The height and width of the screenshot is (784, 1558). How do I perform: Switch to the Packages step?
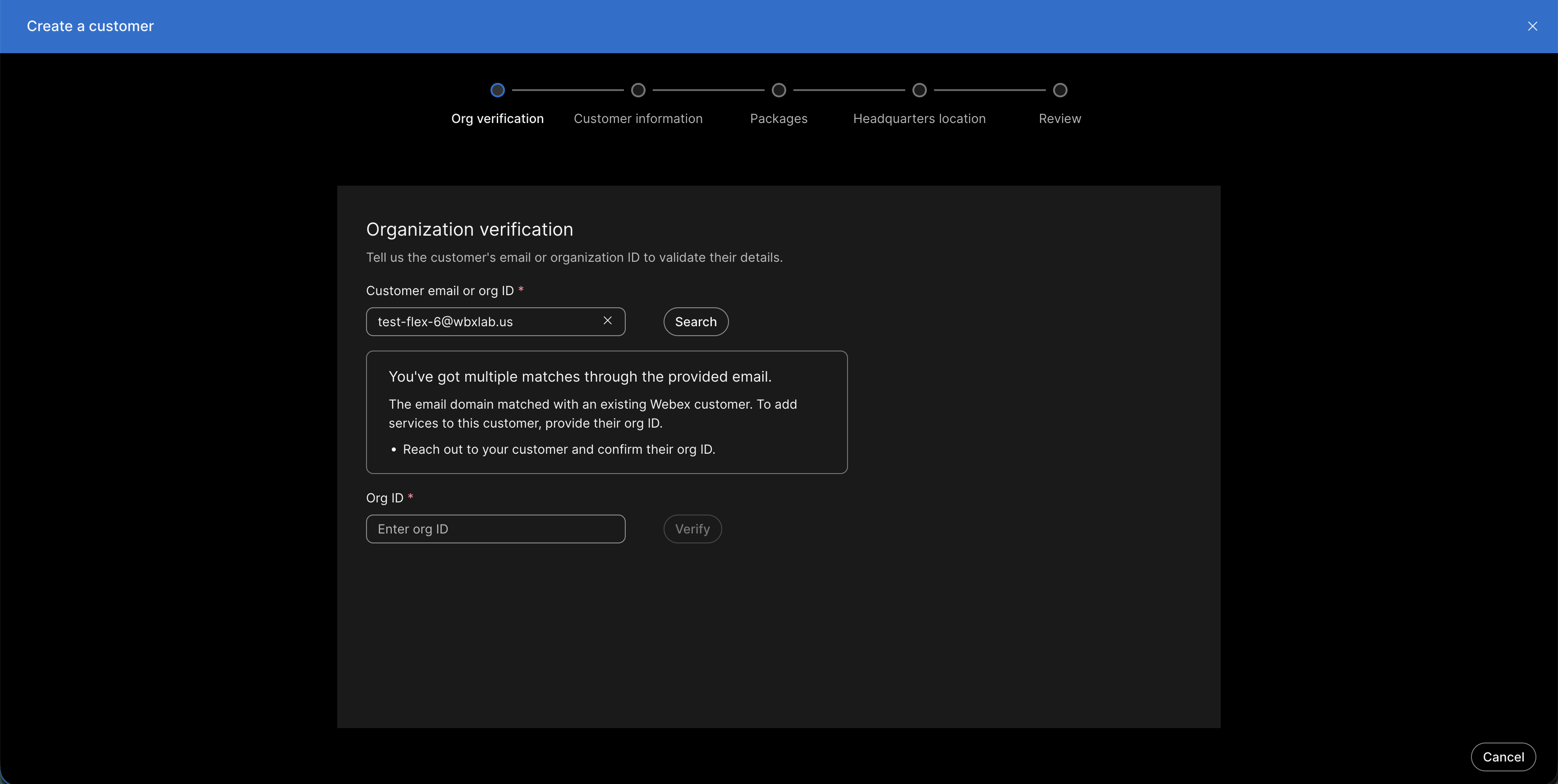(779, 119)
